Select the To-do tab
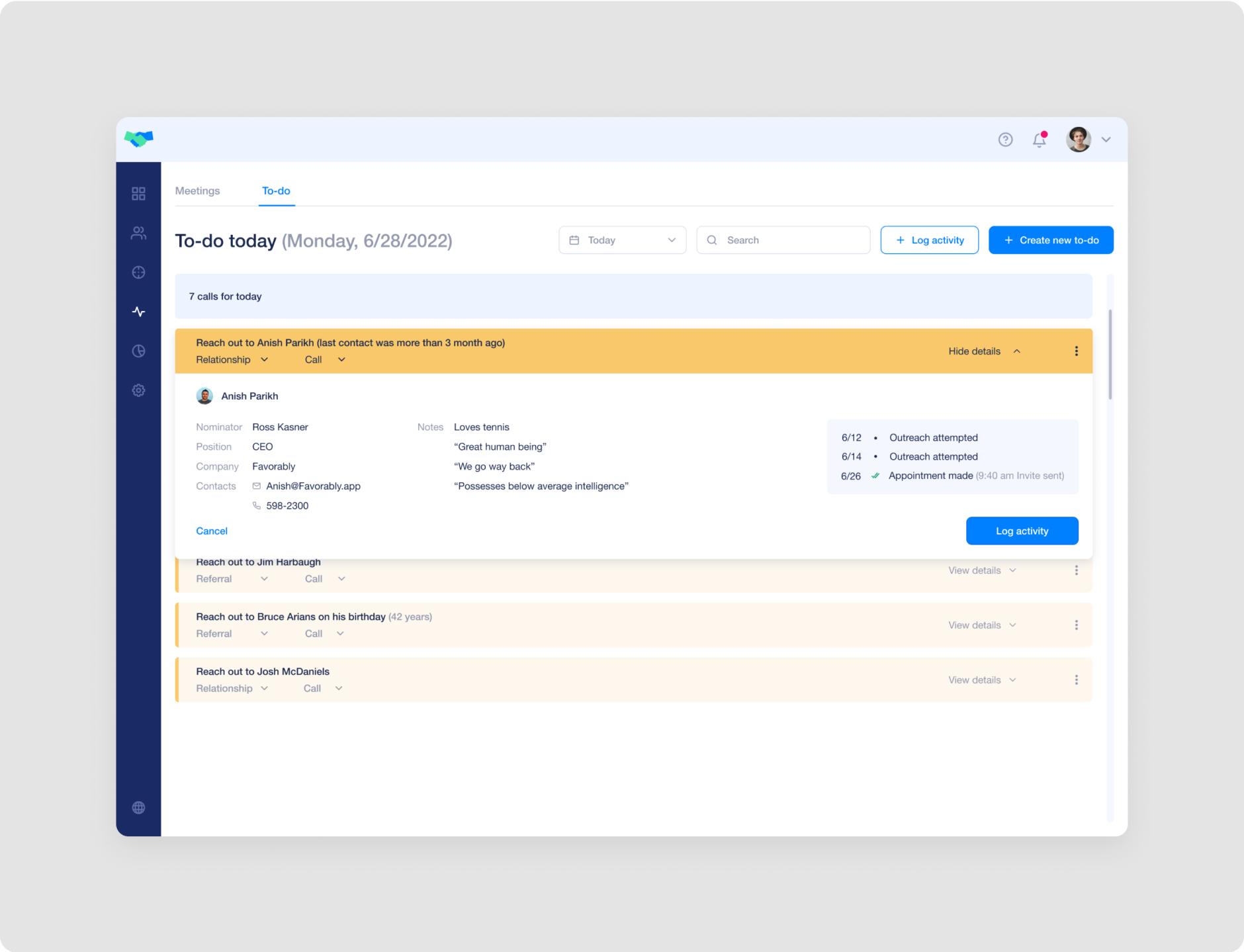1244x952 pixels. coord(276,191)
